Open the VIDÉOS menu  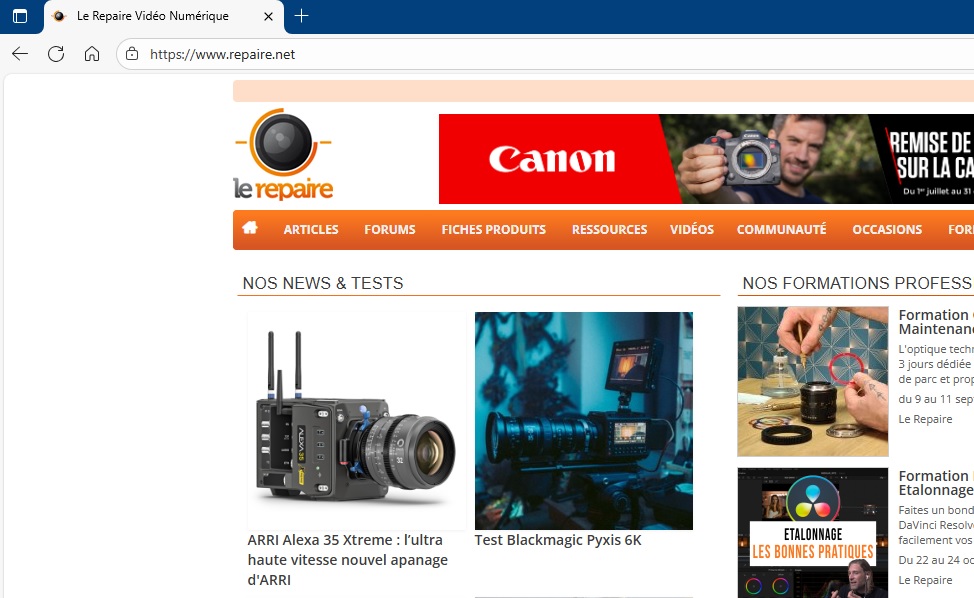[691, 229]
